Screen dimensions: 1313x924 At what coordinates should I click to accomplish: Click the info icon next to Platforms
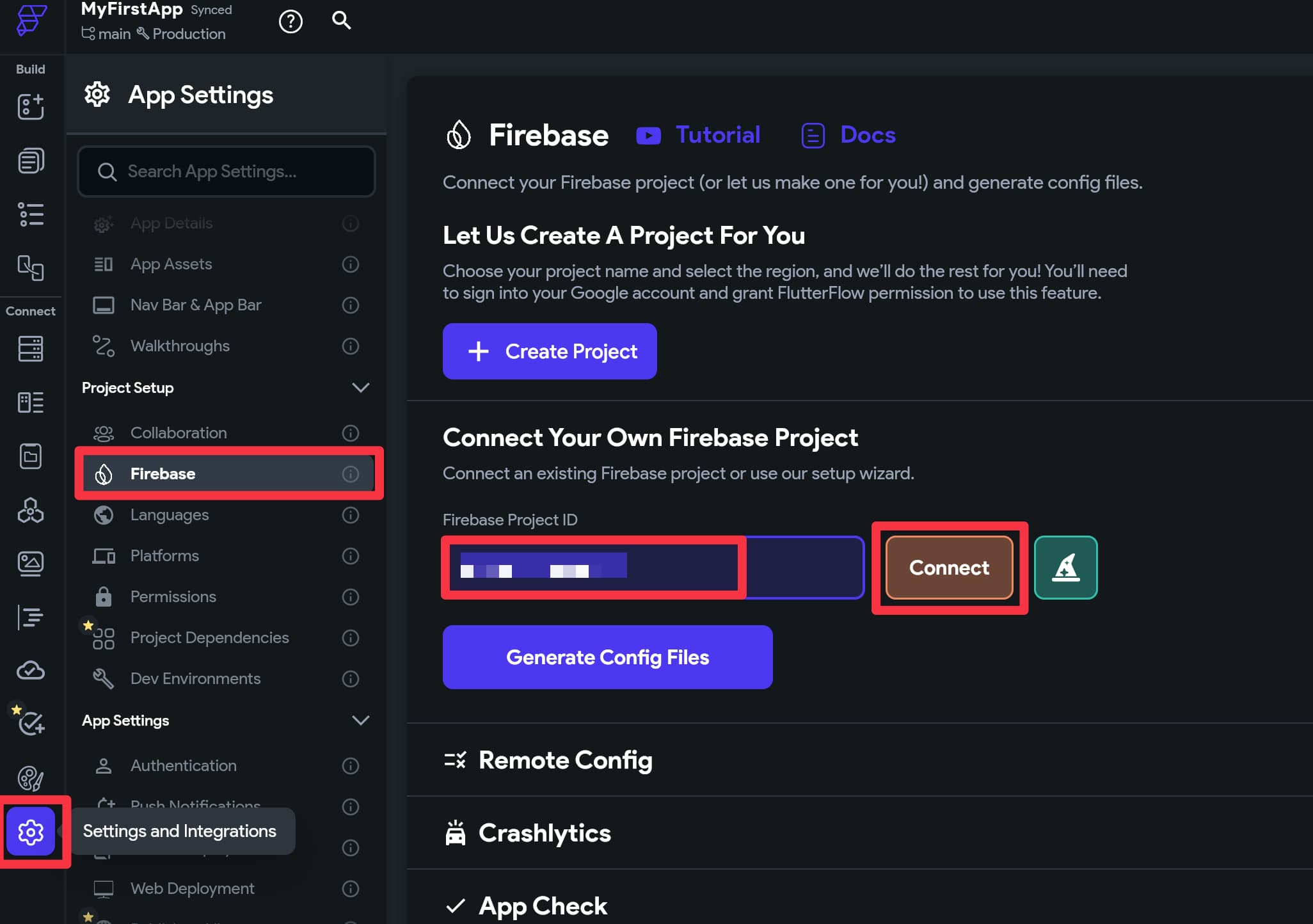click(x=351, y=556)
